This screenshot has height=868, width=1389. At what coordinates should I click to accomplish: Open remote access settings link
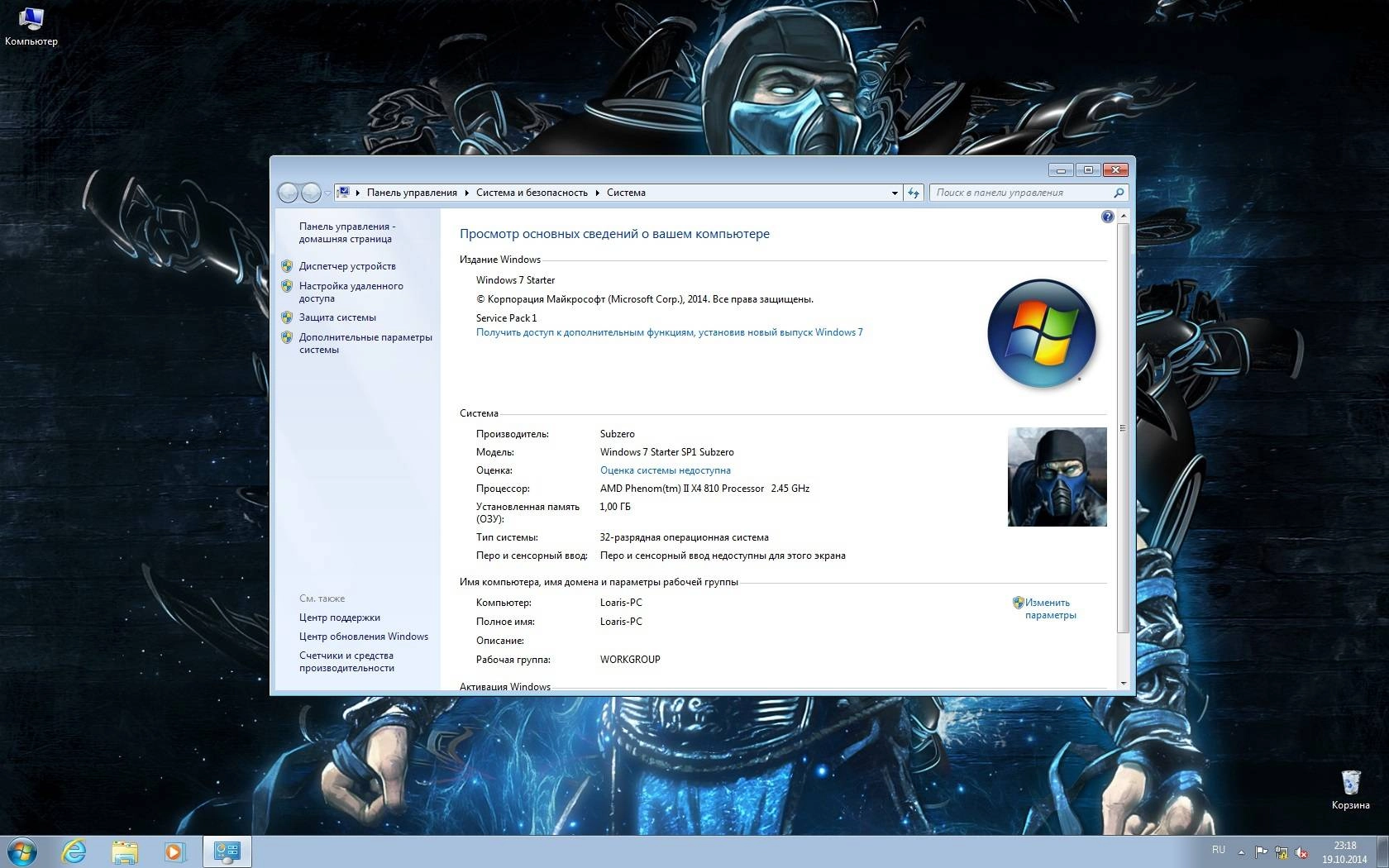(x=351, y=292)
